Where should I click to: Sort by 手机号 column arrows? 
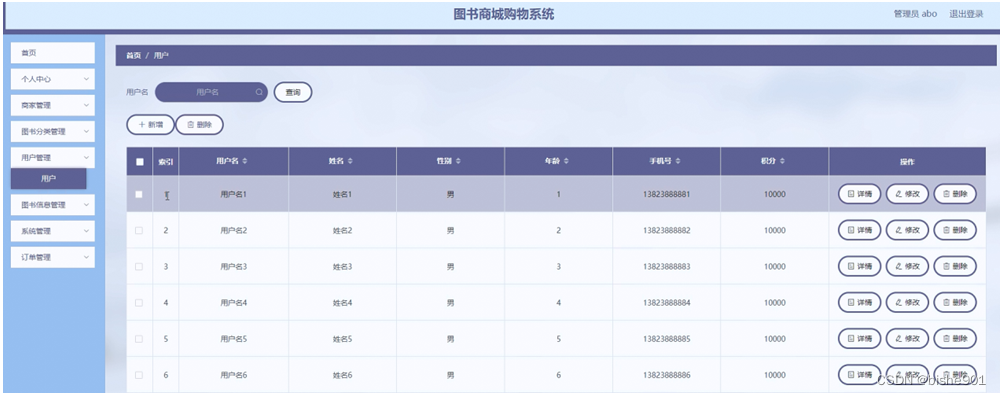[677, 161]
